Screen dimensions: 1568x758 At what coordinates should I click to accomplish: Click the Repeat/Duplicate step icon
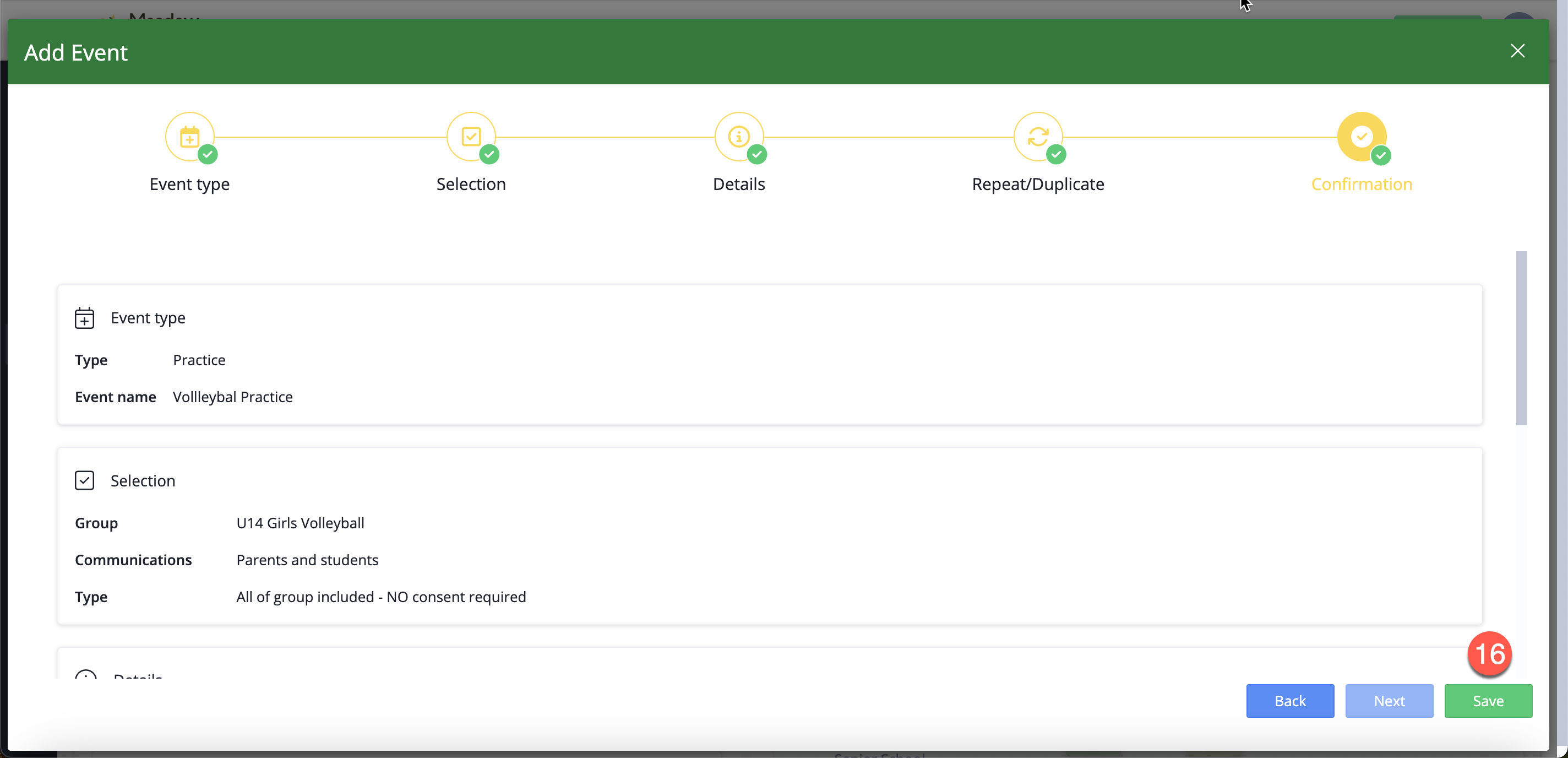click(1038, 137)
